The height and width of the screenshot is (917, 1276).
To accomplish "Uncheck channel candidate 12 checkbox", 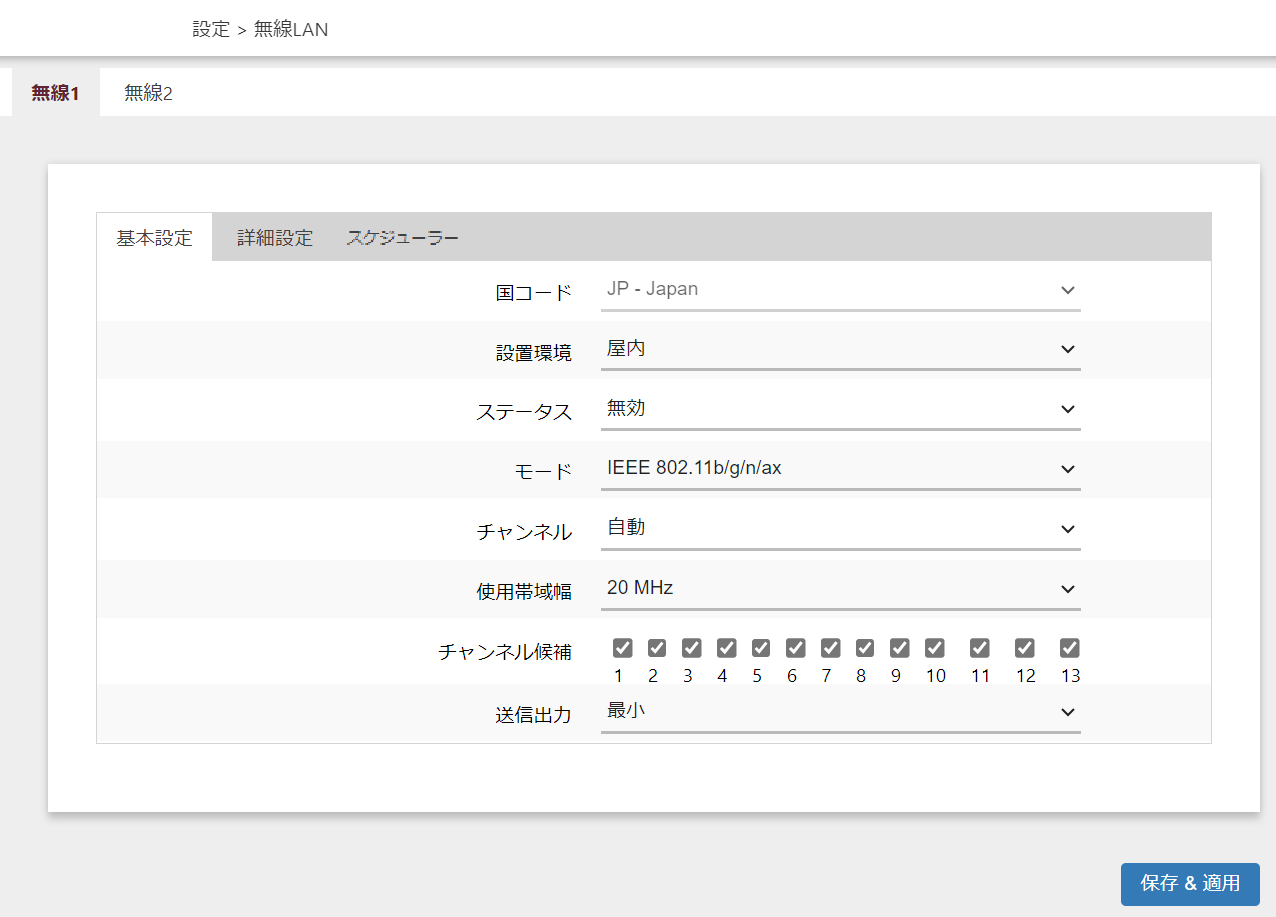I will point(1025,648).
